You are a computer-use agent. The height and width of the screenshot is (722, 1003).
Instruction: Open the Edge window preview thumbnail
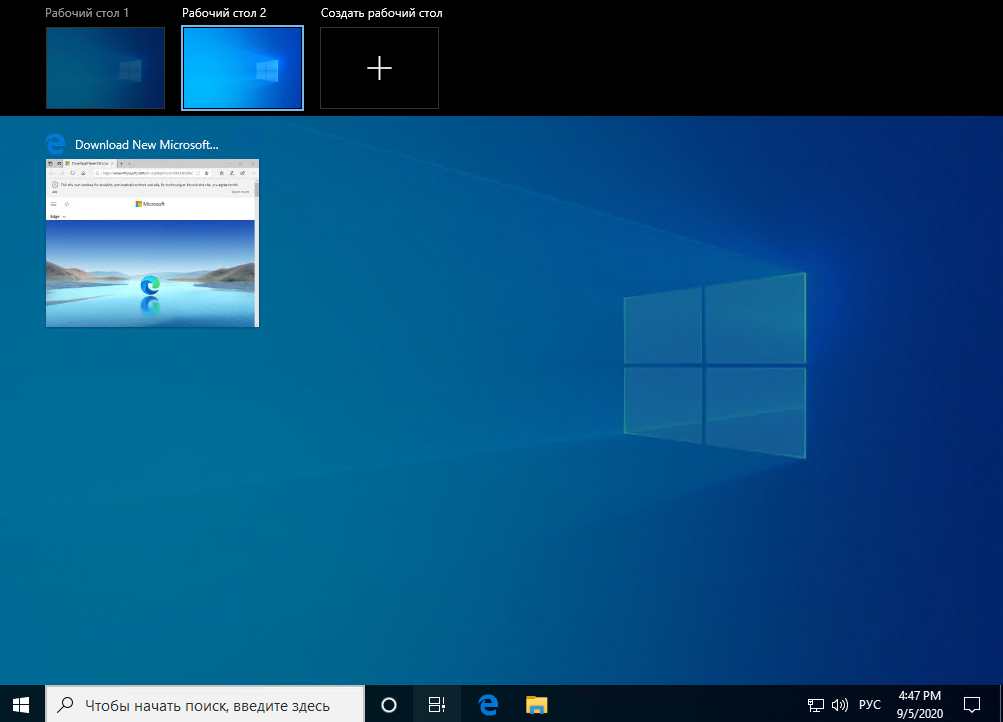coord(152,242)
